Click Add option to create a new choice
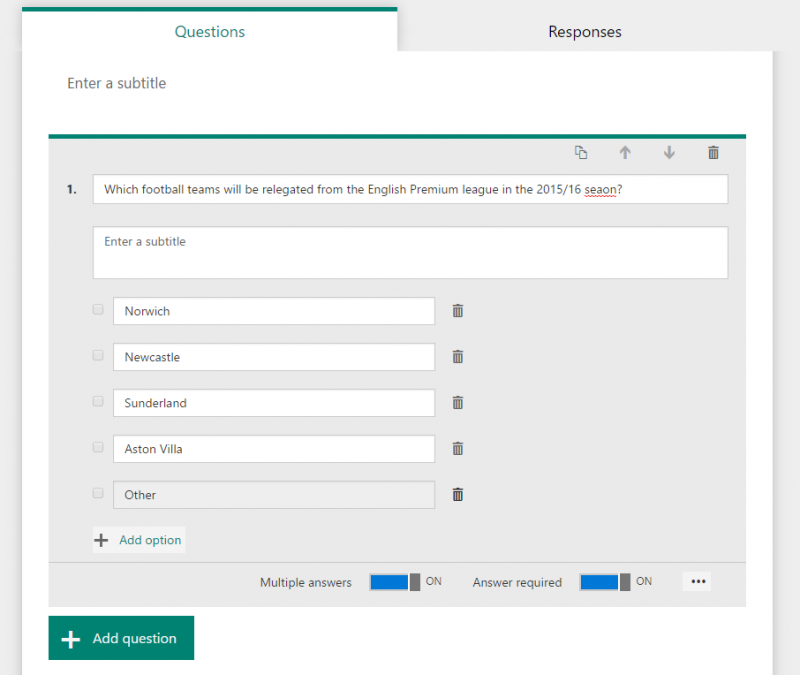Screen dimensions: 800x675 (138, 540)
